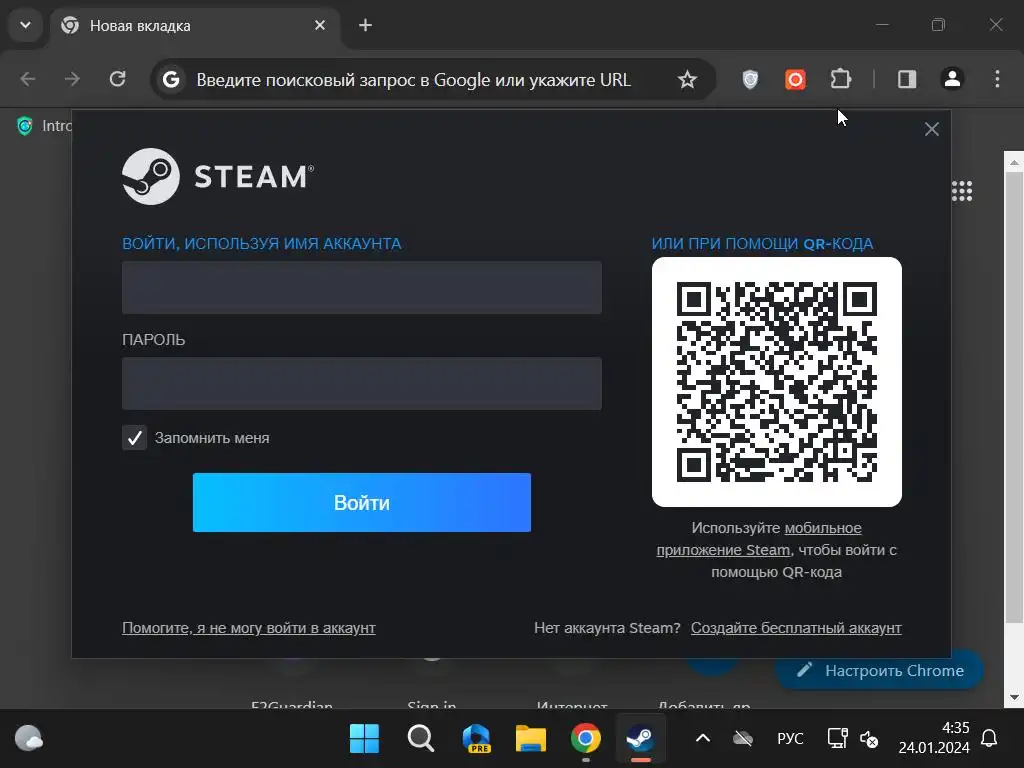
Task: Open the weather widget on the taskbar
Action: pyautogui.click(x=29, y=739)
